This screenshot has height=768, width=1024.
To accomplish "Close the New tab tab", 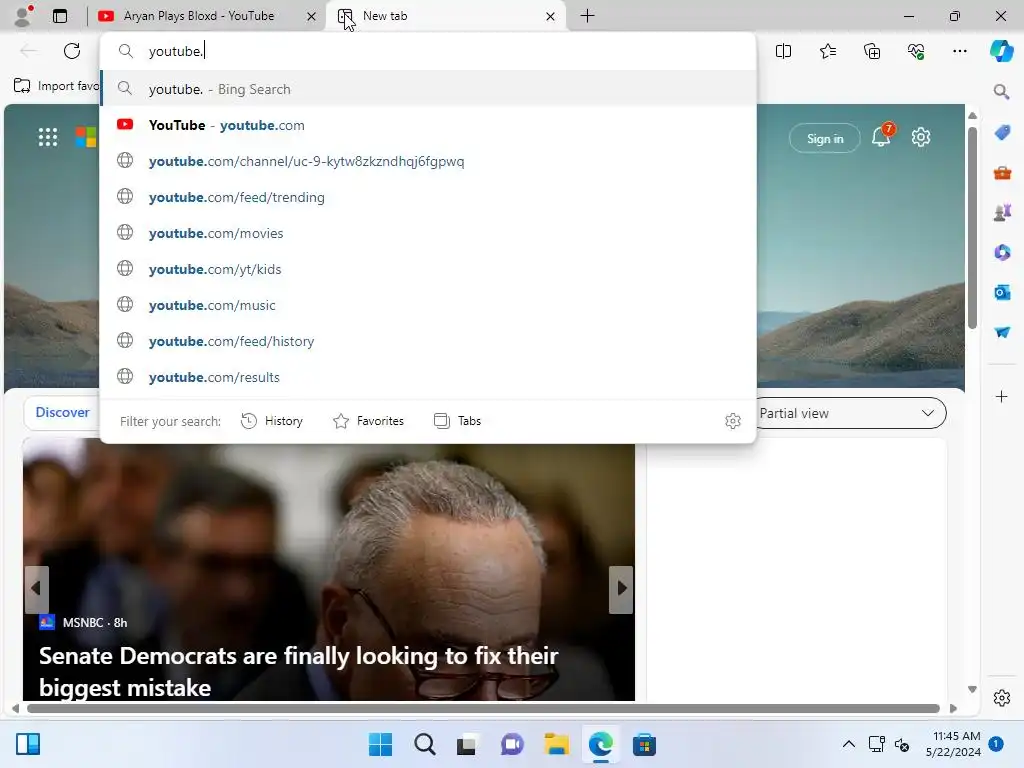I will 551,16.
